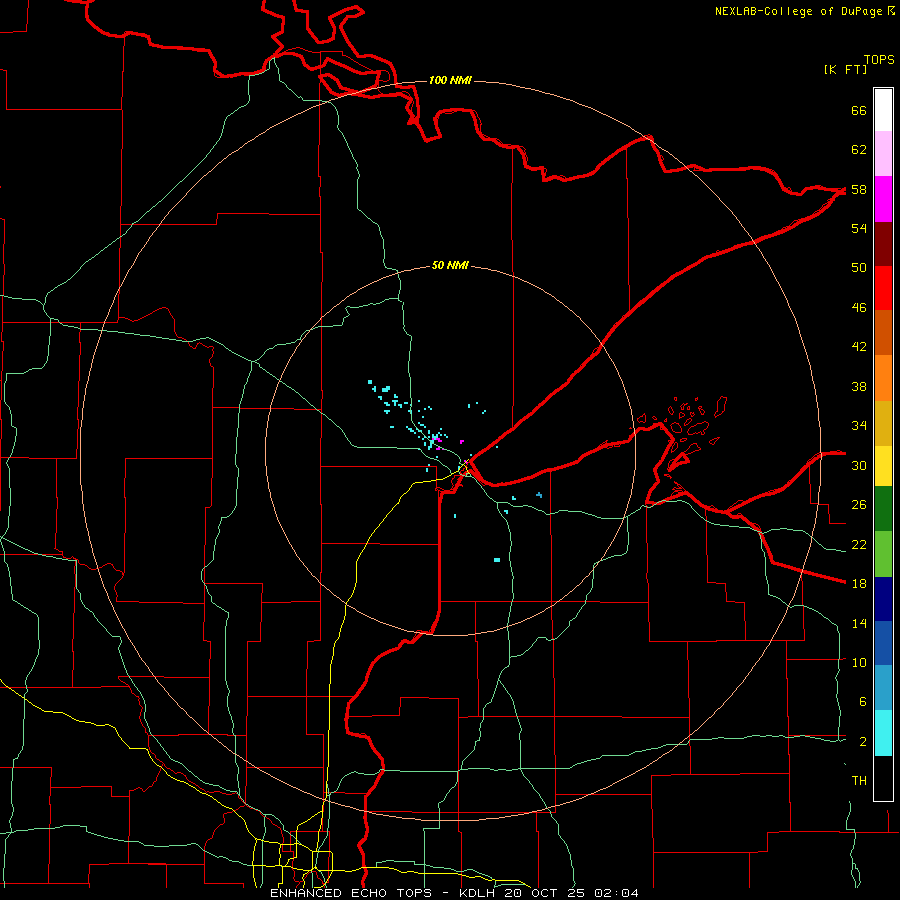
Task: Select the 50 NMI range ring label
Action: (x=450, y=265)
